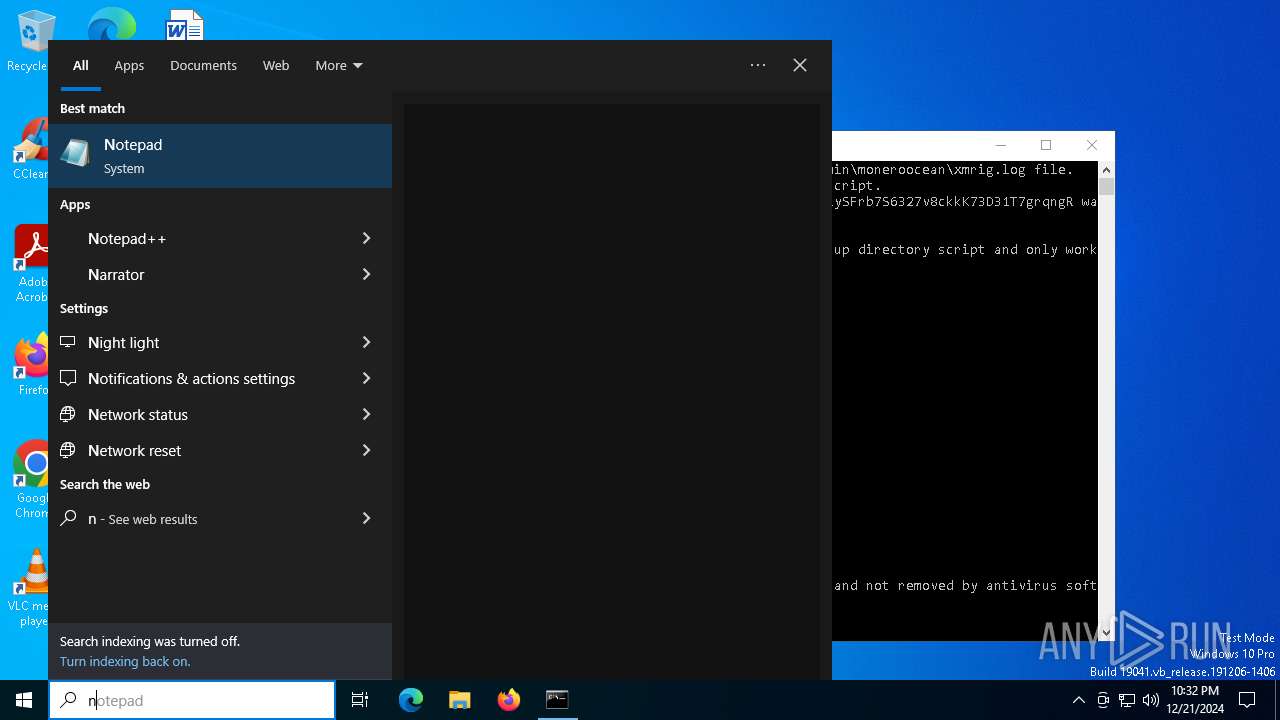The image size is (1280, 720).
Task: Open Task View on the taskbar
Action: click(360, 700)
